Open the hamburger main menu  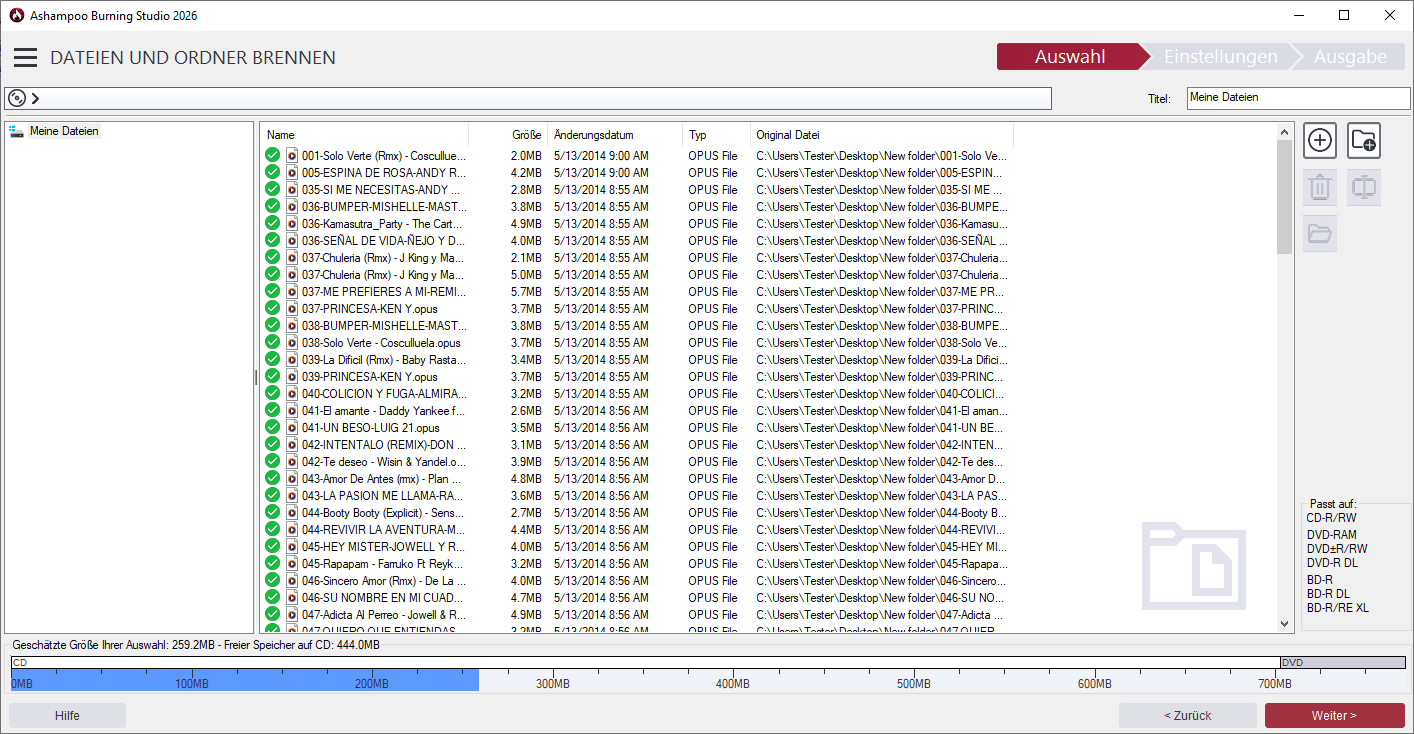(x=25, y=58)
